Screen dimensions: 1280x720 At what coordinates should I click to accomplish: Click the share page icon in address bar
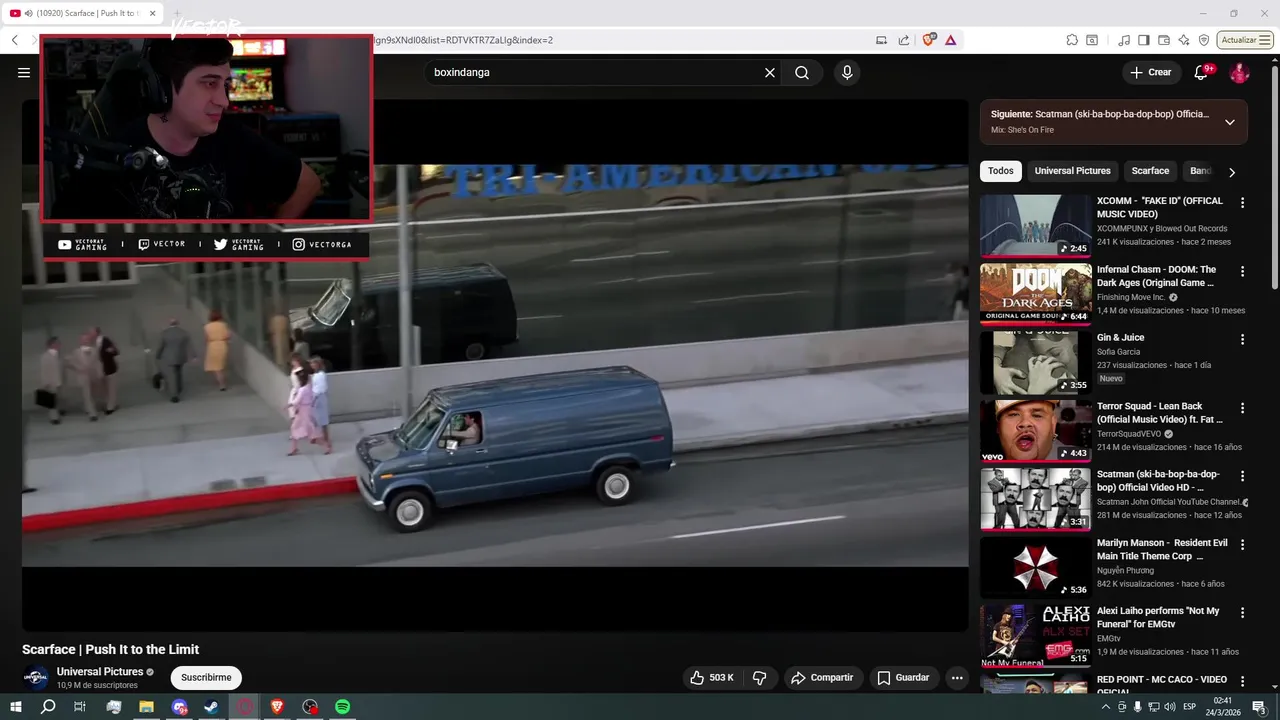point(904,40)
